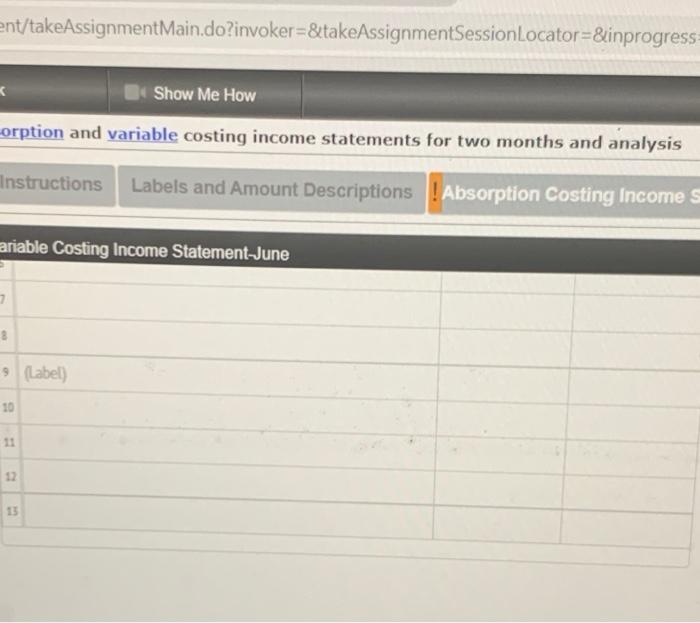Follow the 'variable' hyperlink in the title
700x623 pixels.
142,134
